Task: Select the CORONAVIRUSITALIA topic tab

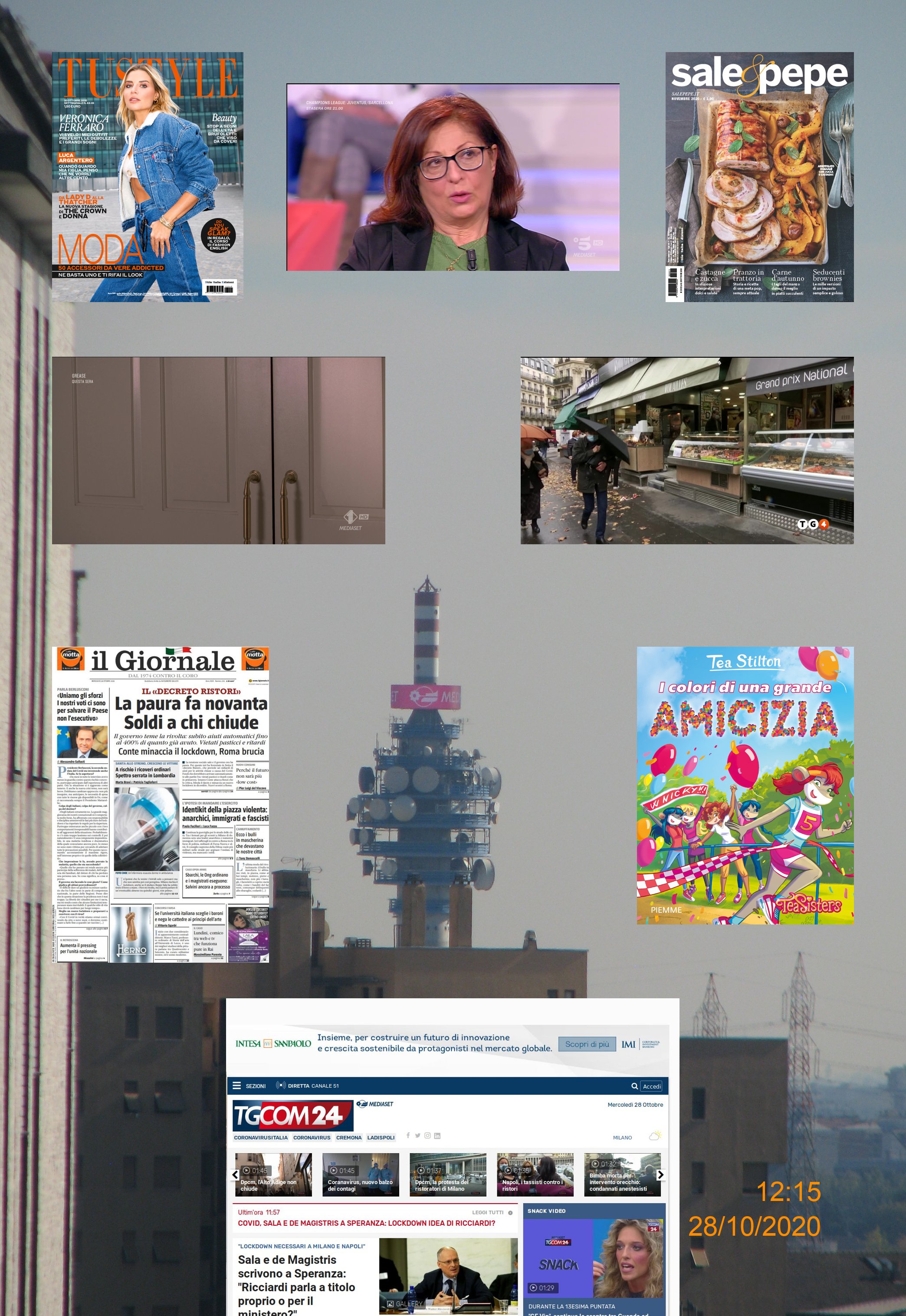Action: click(x=260, y=1138)
